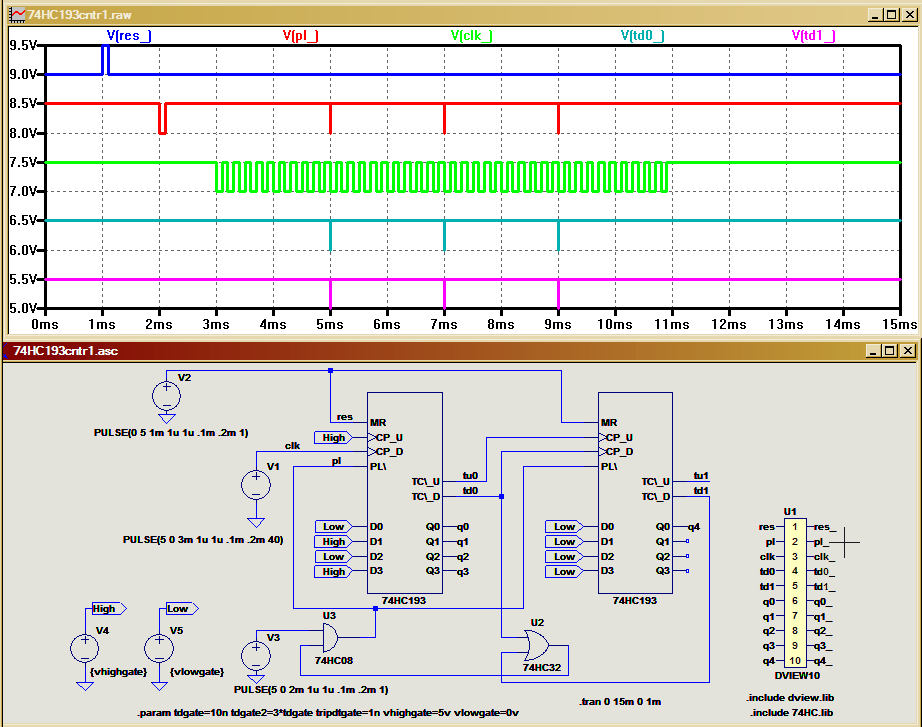Click Low flag at second counter D3
The image size is (922, 727).
(x=564, y=571)
